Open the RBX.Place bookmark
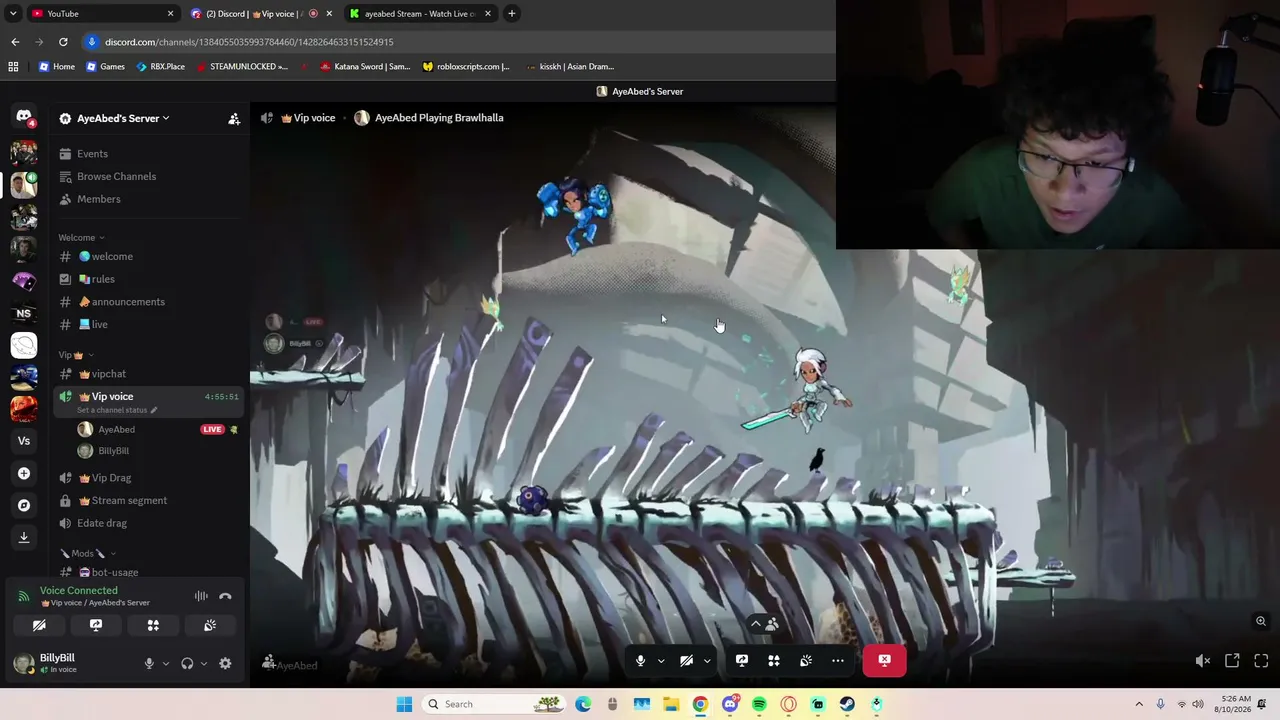 coord(160,67)
